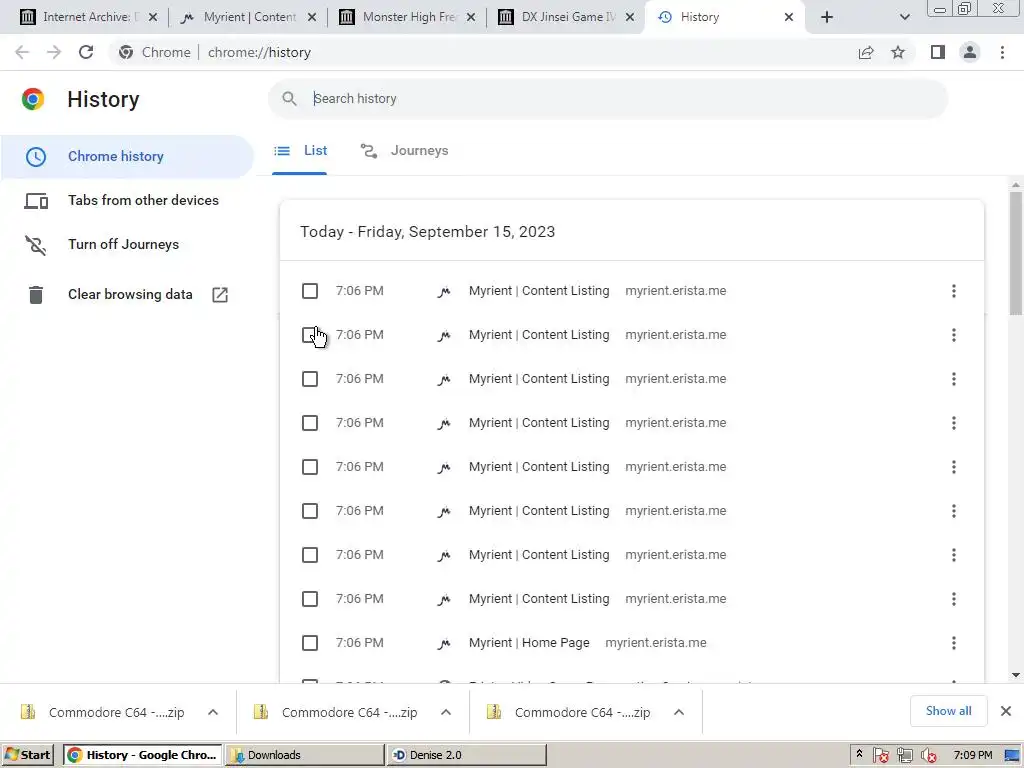
Task: Open actions menu for Myrient Home Page entry
Action: (953, 643)
